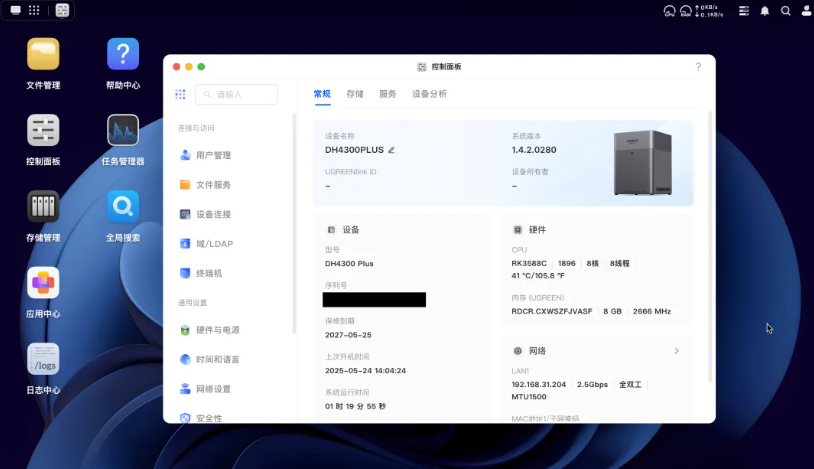Click the grid view icon beside search box

click(180, 94)
